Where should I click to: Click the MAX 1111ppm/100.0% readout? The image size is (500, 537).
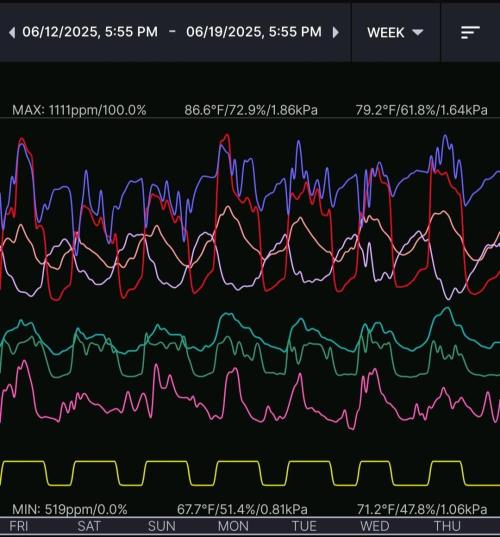[79, 110]
